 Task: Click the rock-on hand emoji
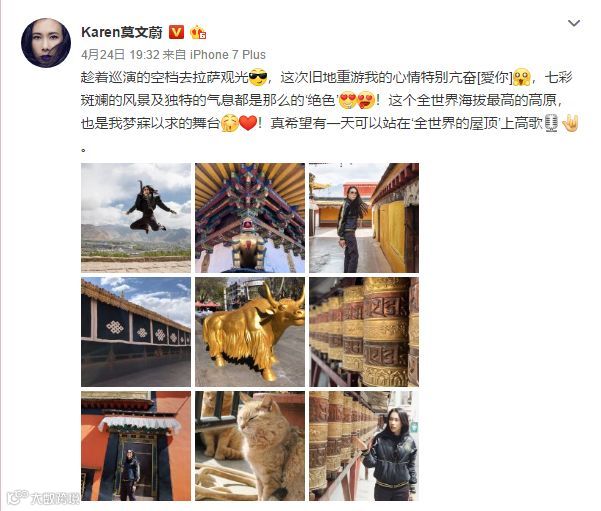pos(570,123)
